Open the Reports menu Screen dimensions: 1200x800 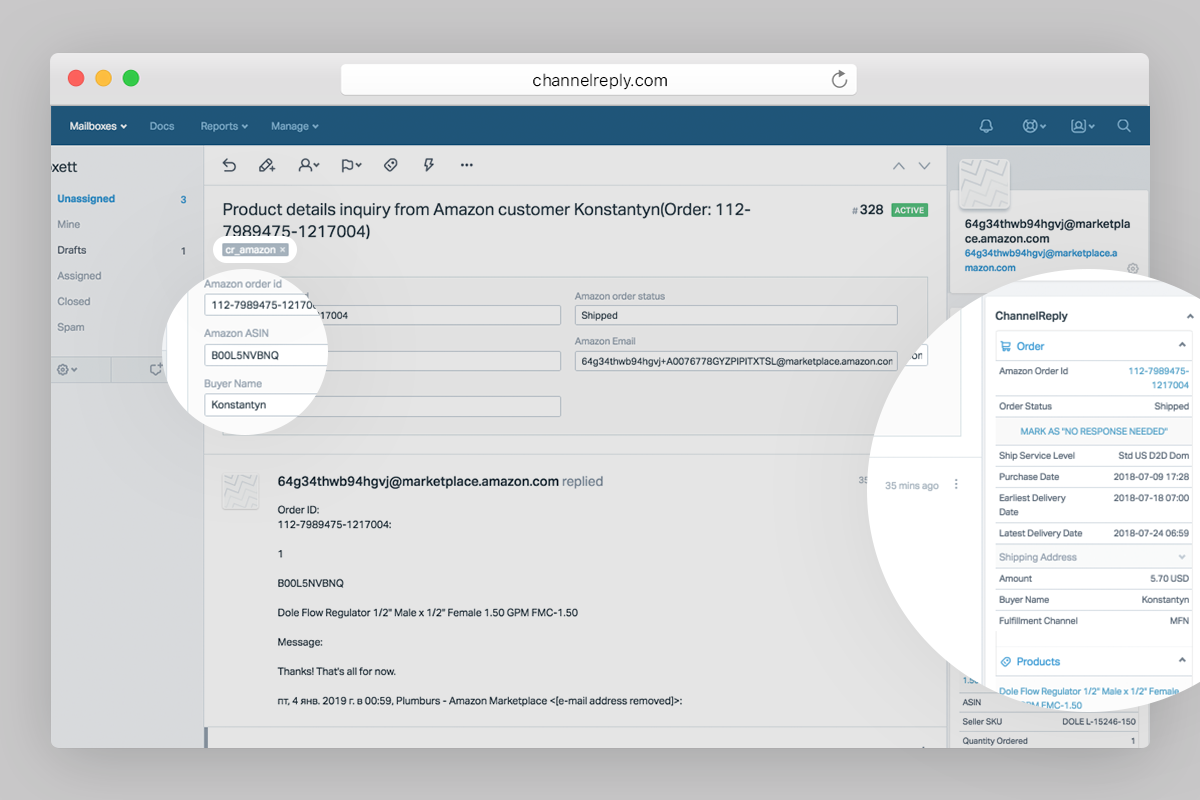point(224,126)
